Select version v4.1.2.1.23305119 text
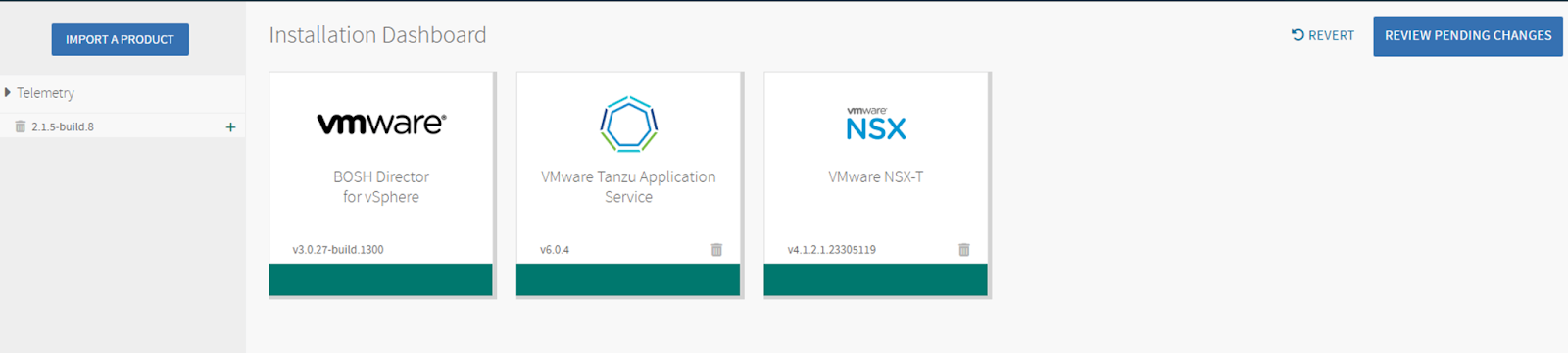The width and height of the screenshot is (1568, 353). coord(832,250)
